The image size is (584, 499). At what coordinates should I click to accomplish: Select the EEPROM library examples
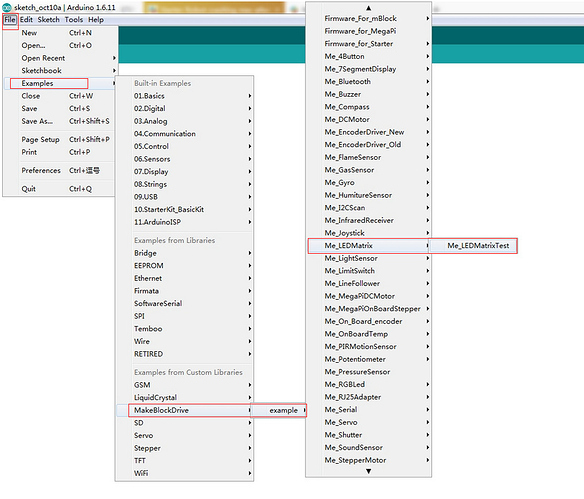185,266
